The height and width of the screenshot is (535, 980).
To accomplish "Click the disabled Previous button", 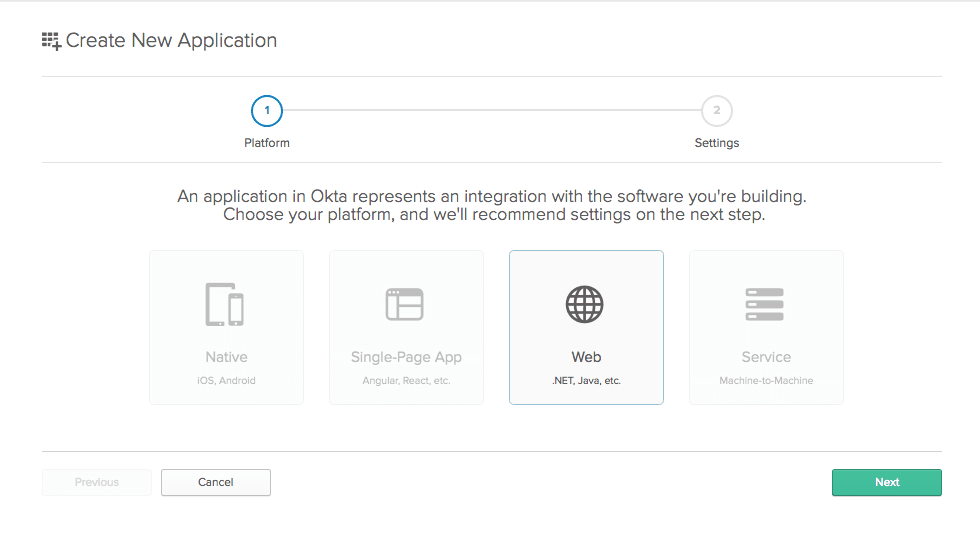I will click(97, 482).
